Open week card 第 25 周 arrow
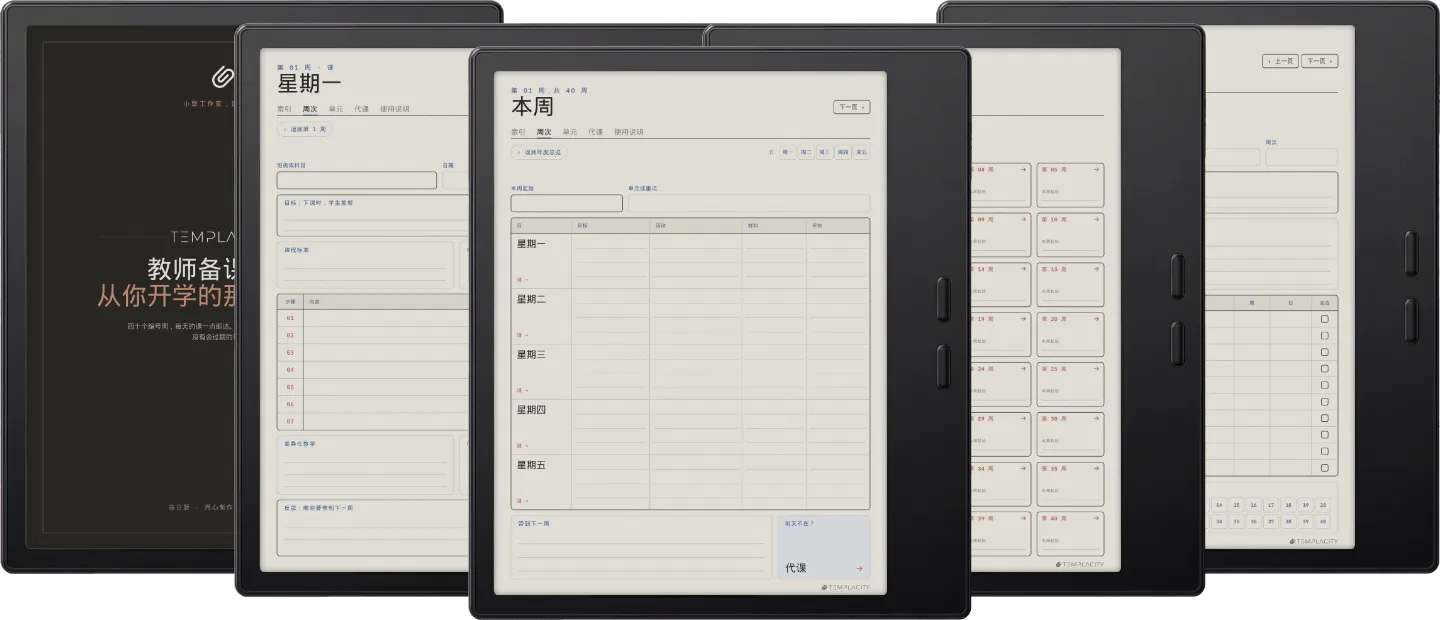This screenshot has width=1440, height=620. click(1096, 369)
